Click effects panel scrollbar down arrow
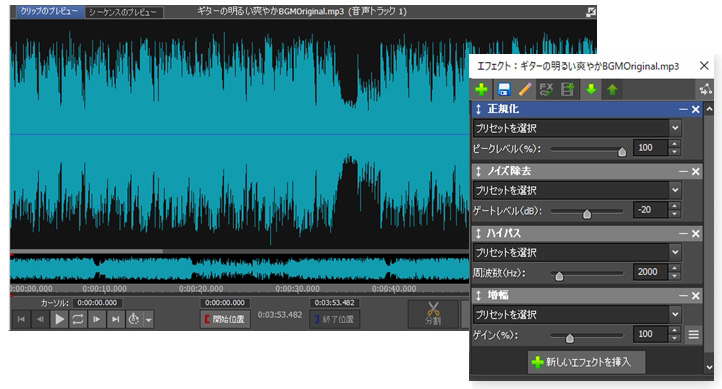Viewport: 722px width, 389px height. [709, 367]
